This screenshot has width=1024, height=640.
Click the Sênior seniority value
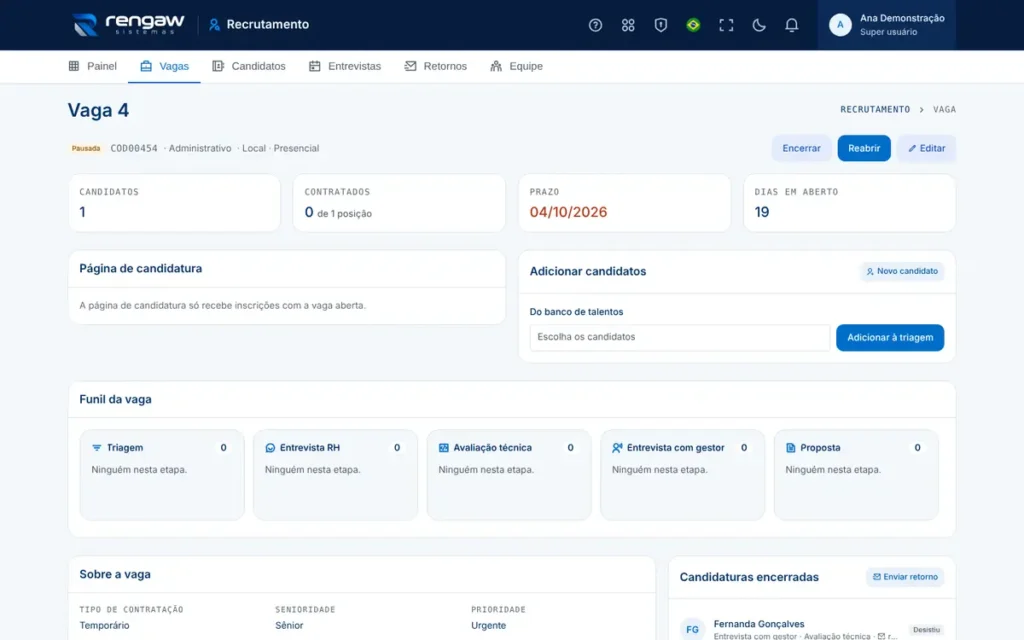coord(289,626)
